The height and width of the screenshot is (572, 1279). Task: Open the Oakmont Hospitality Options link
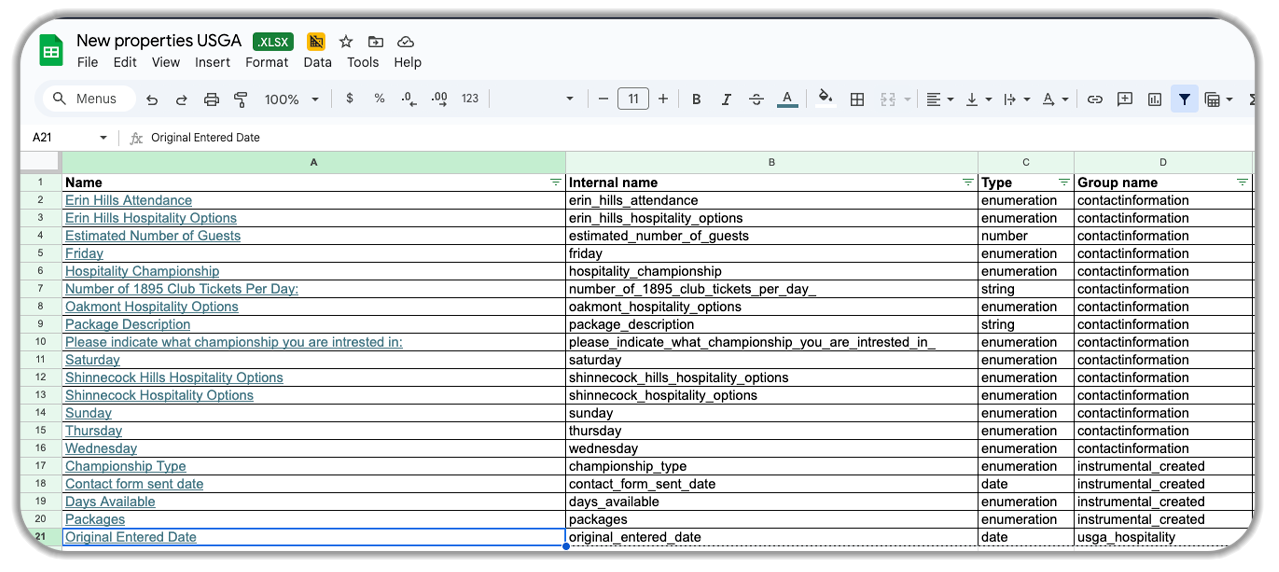(152, 307)
